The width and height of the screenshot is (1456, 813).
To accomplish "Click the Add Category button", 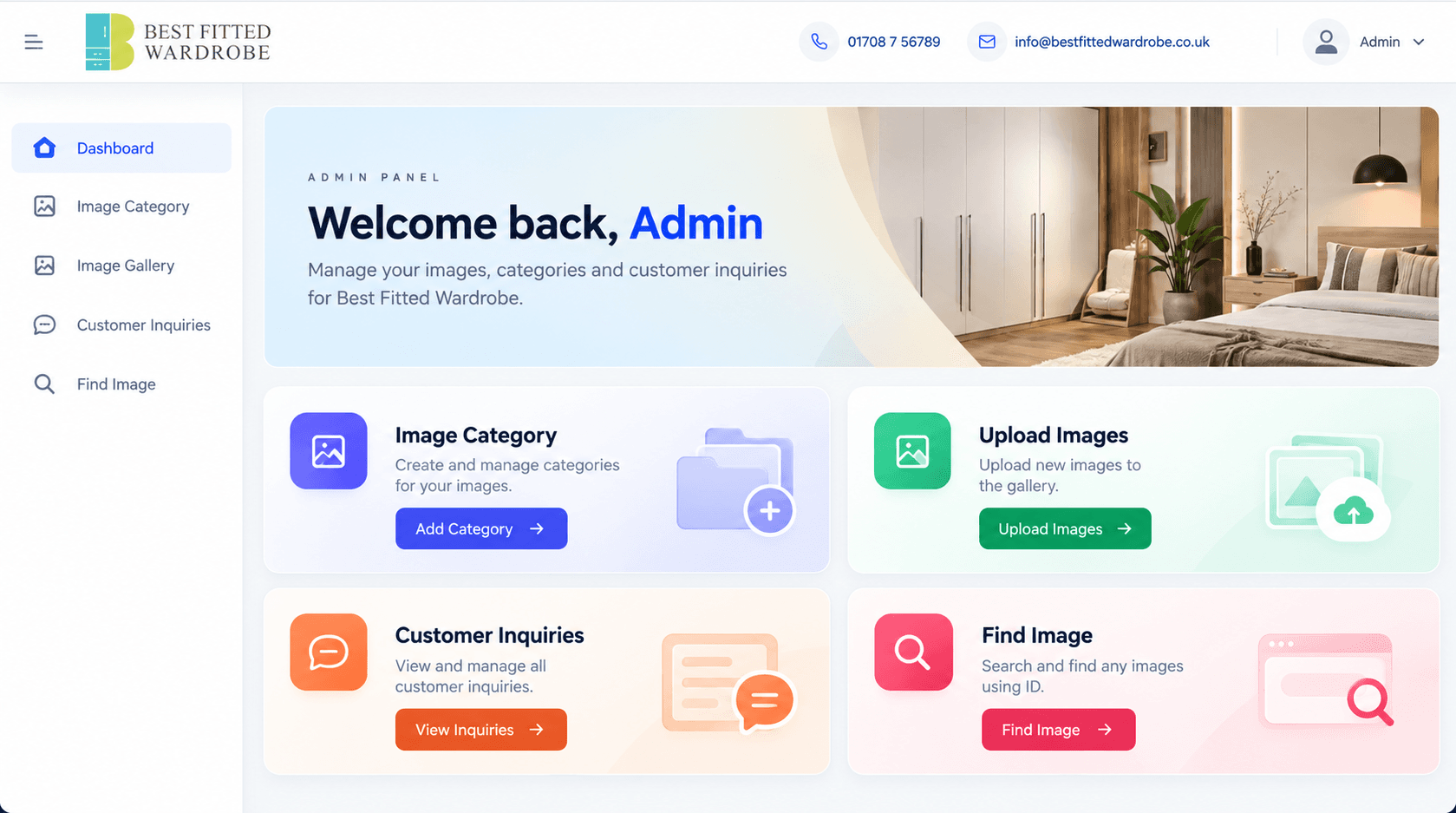I will [x=481, y=528].
